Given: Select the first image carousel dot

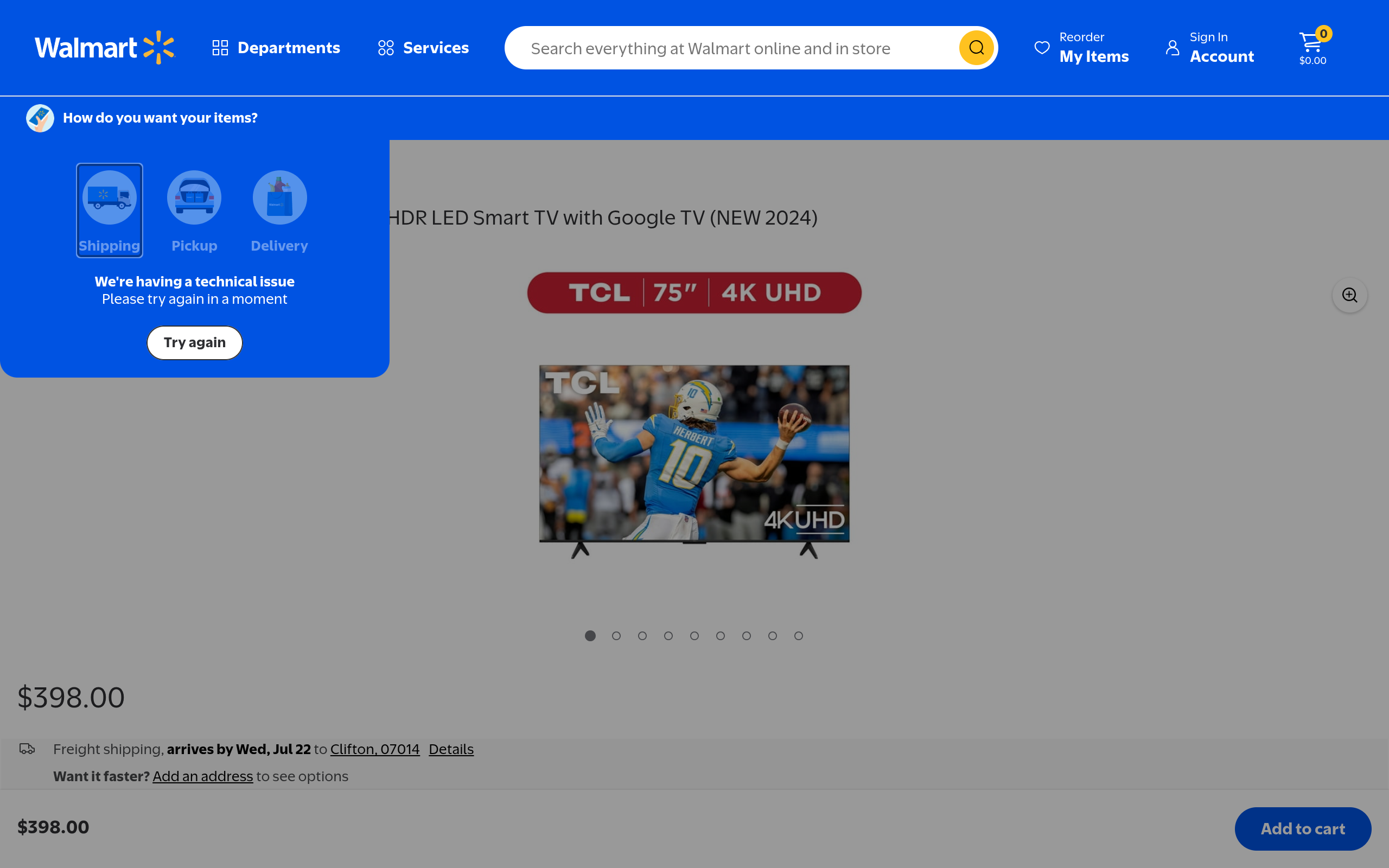Looking at the screenshot, I should point(590,635).
